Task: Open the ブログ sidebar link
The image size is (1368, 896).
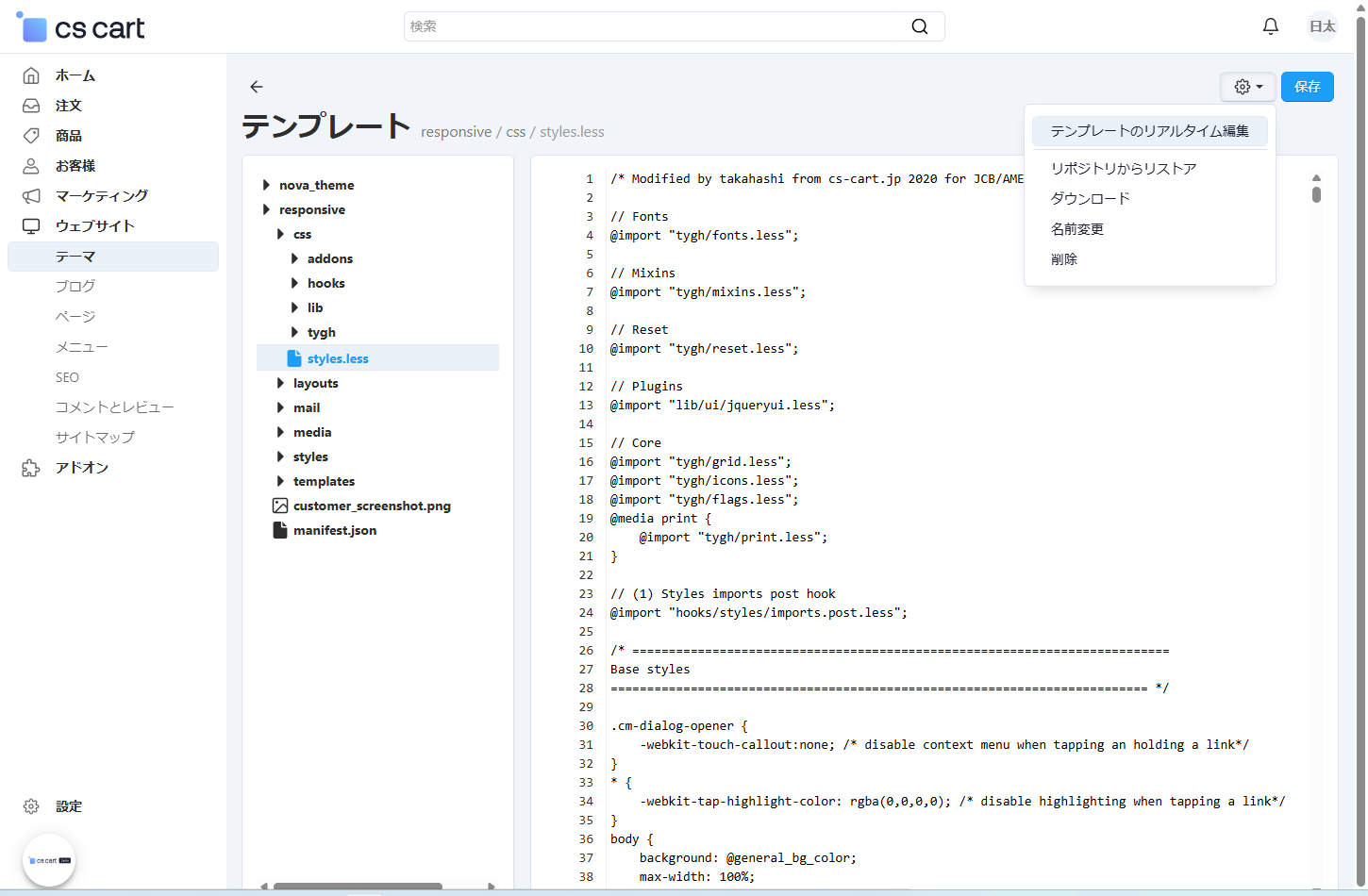Action: click(x=75, y=287)
